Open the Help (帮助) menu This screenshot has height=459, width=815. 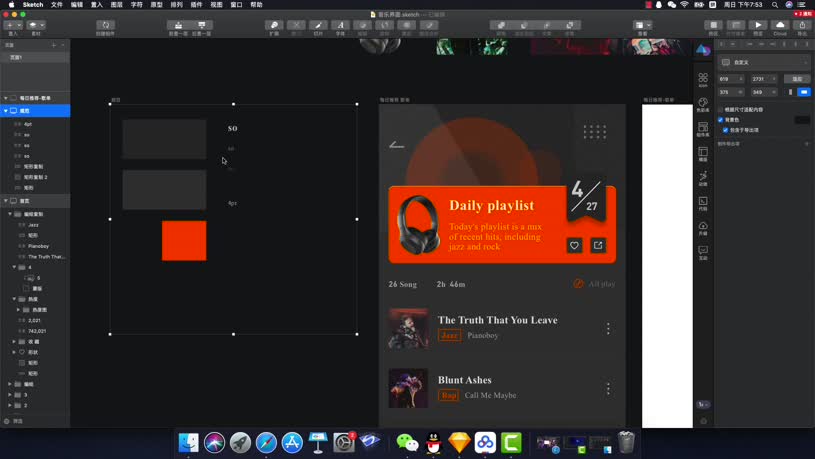click(x=256, y=4)
